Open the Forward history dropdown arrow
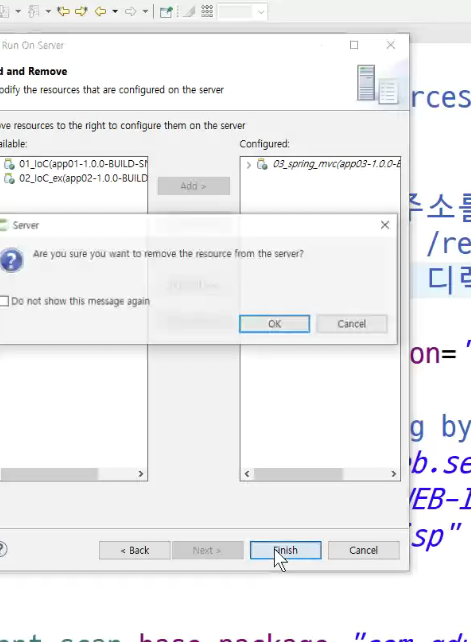 coord(145,11)
